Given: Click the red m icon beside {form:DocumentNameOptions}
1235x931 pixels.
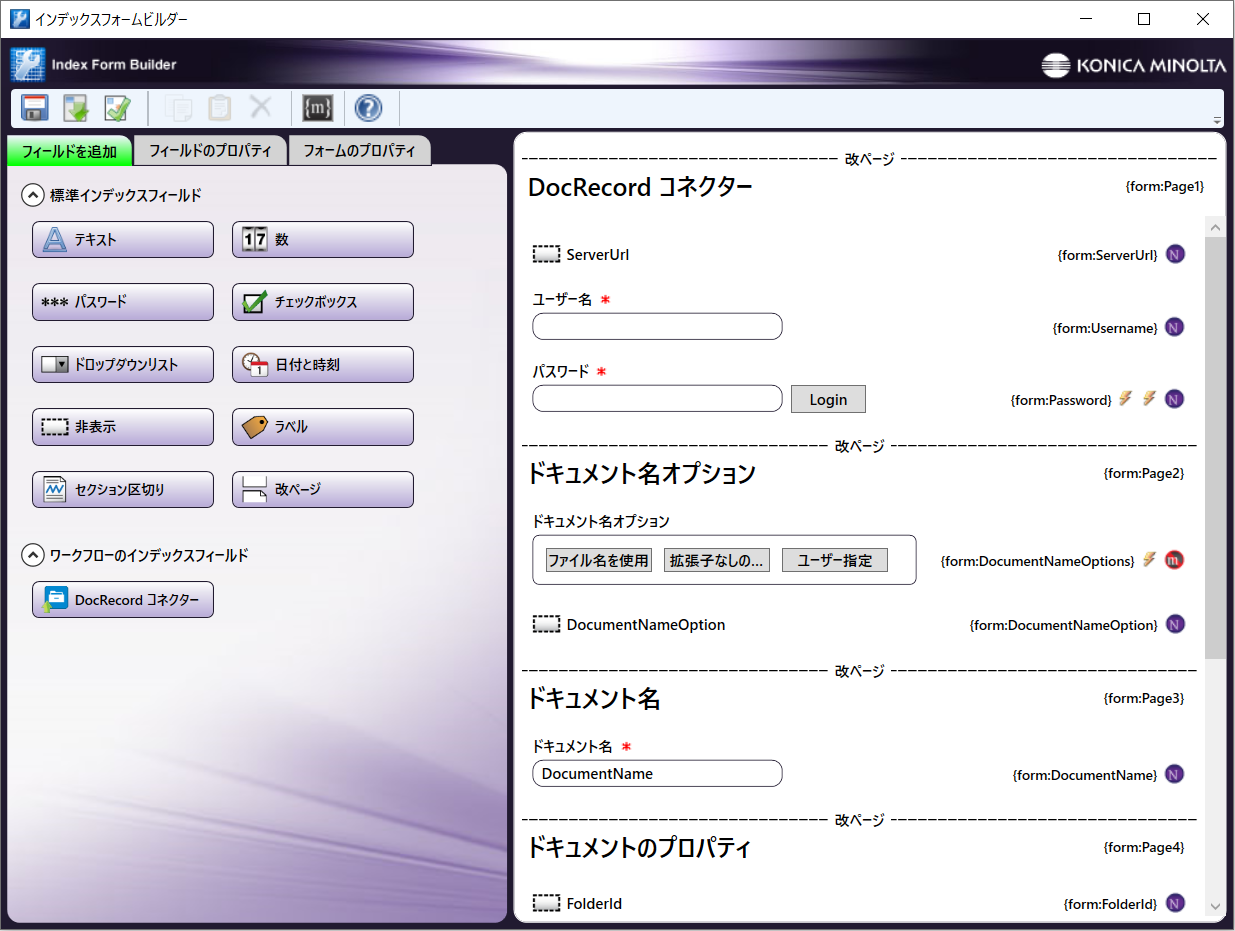Looking at the screenshot, I should click(1175, 560).
